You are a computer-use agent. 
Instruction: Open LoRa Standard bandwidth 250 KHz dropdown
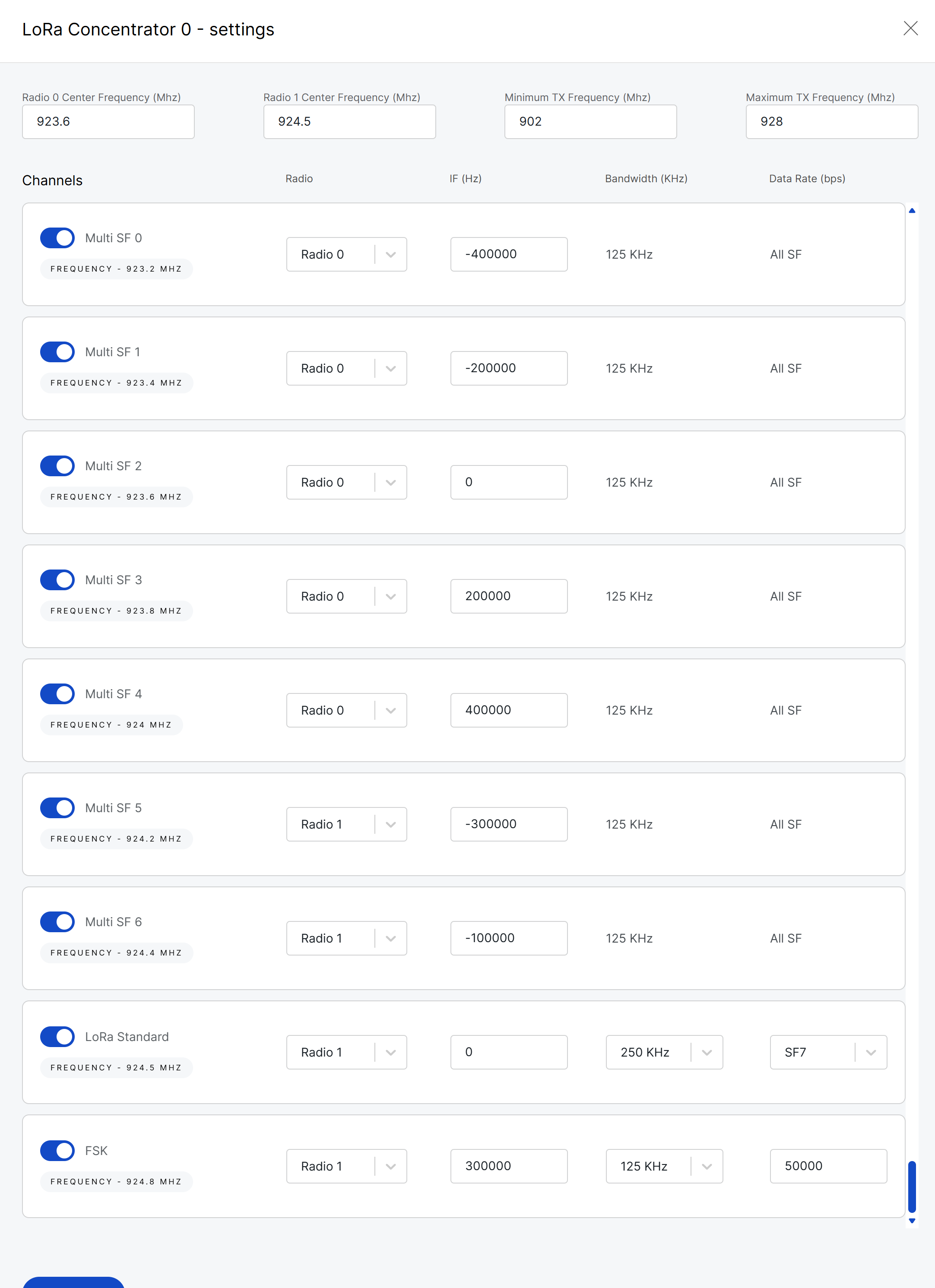click(664, 1052)
